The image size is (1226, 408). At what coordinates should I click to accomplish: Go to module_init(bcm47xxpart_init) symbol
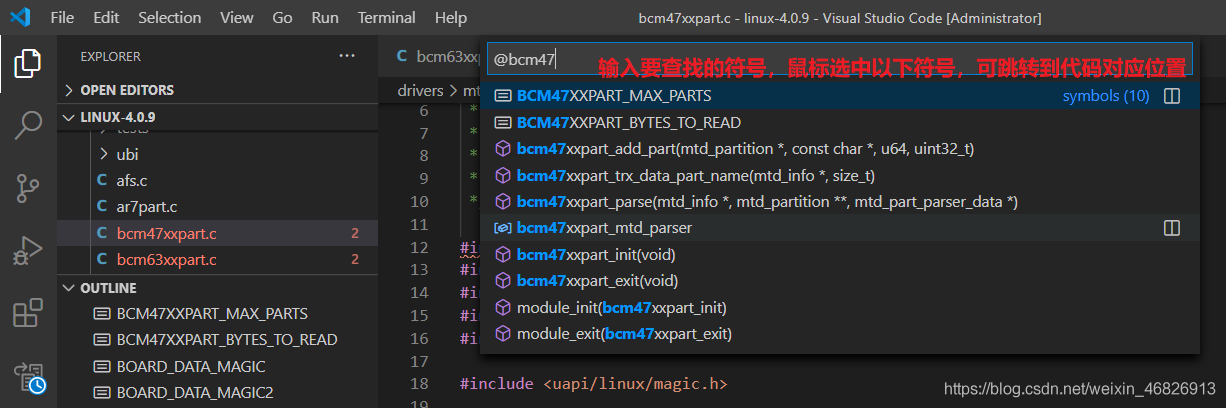(x=840, y=307)
